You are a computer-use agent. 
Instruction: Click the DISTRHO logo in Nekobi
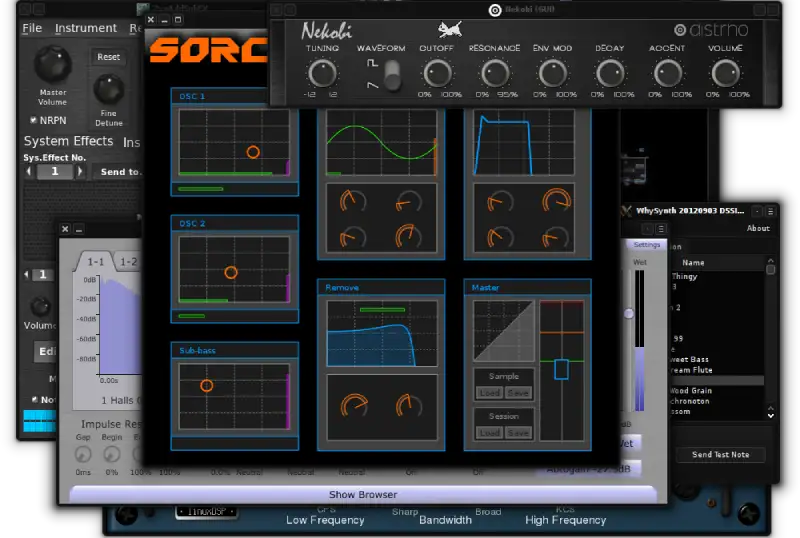point(711,30)
